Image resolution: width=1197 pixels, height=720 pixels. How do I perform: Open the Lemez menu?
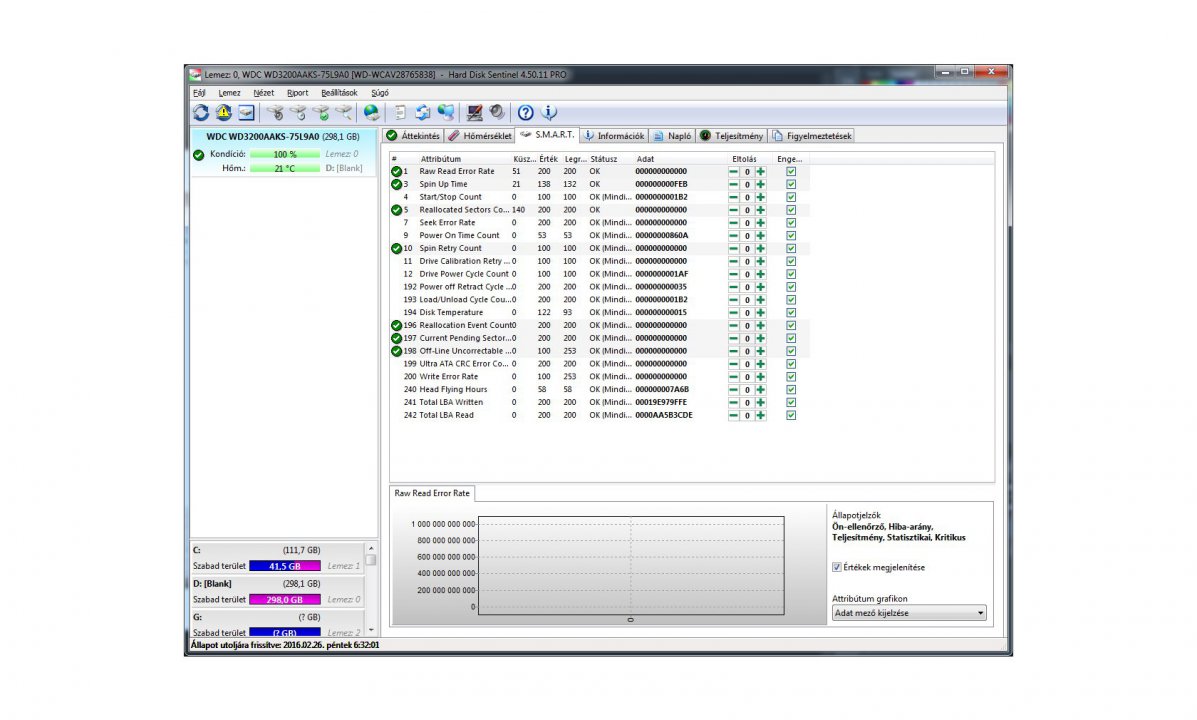click(229, 93)
